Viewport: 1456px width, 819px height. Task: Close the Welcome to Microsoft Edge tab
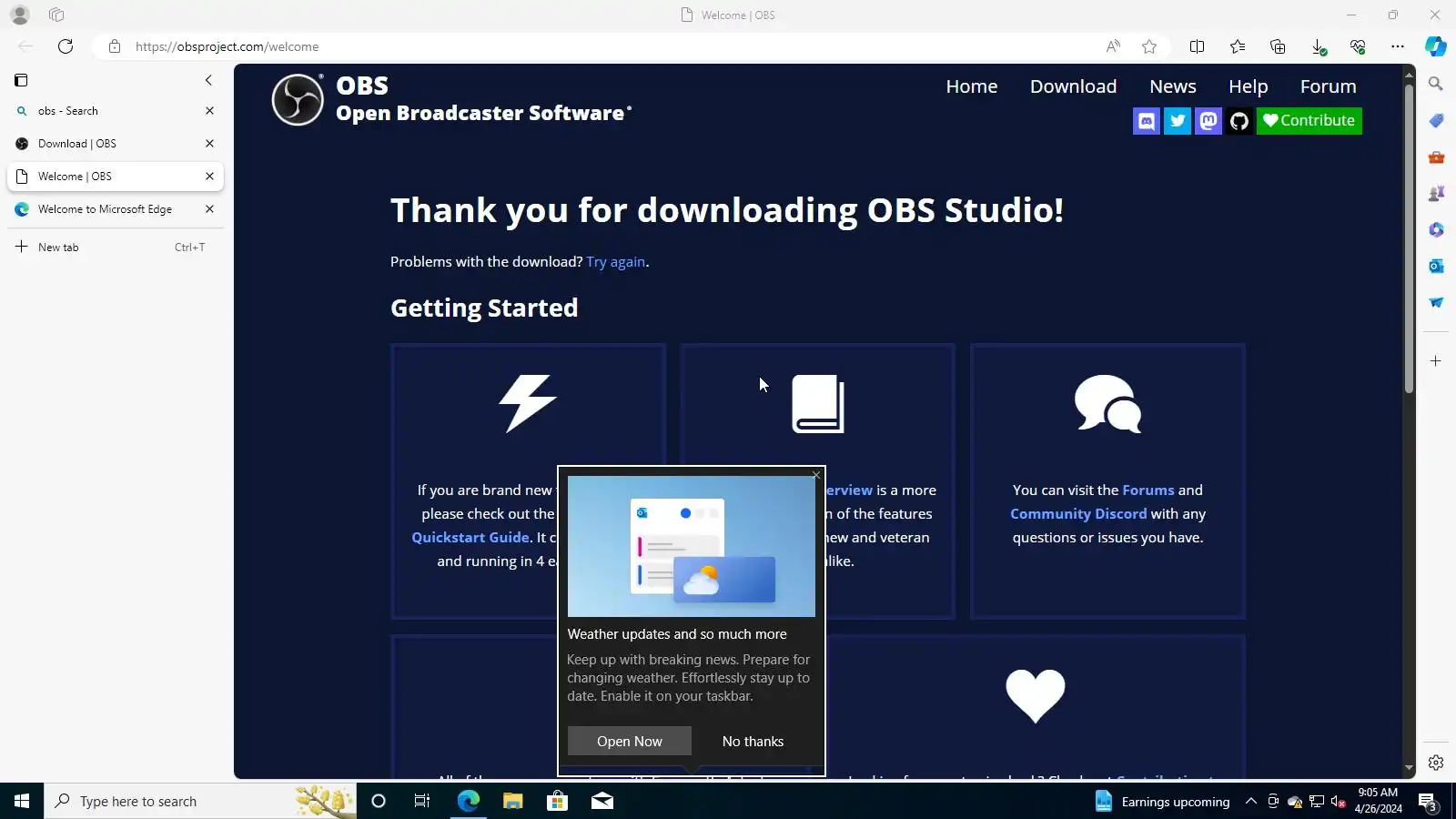tap(209, 209)
